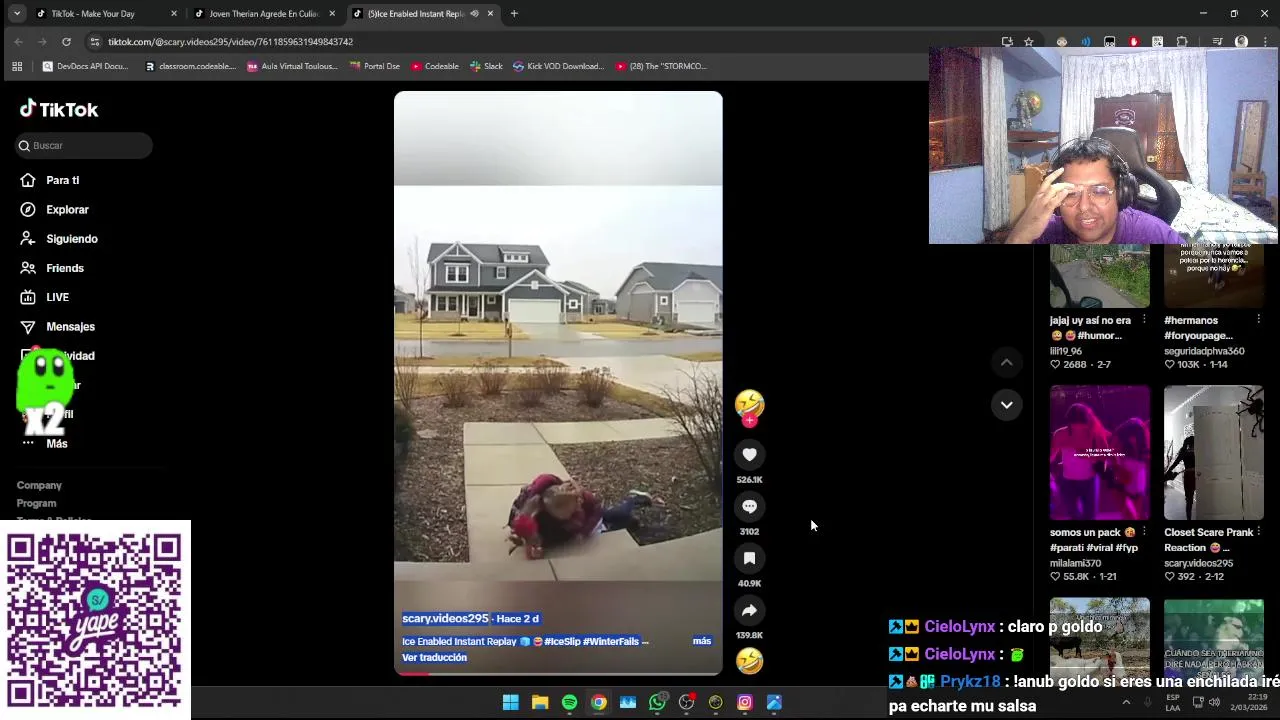Open the TikTok logo home link
The width and height of the screenshot is (1280, 720).
coord(59,110)
